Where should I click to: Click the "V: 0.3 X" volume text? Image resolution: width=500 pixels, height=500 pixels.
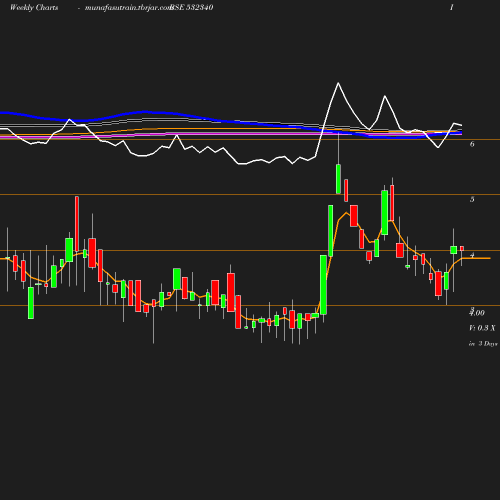tap(482, 328)
